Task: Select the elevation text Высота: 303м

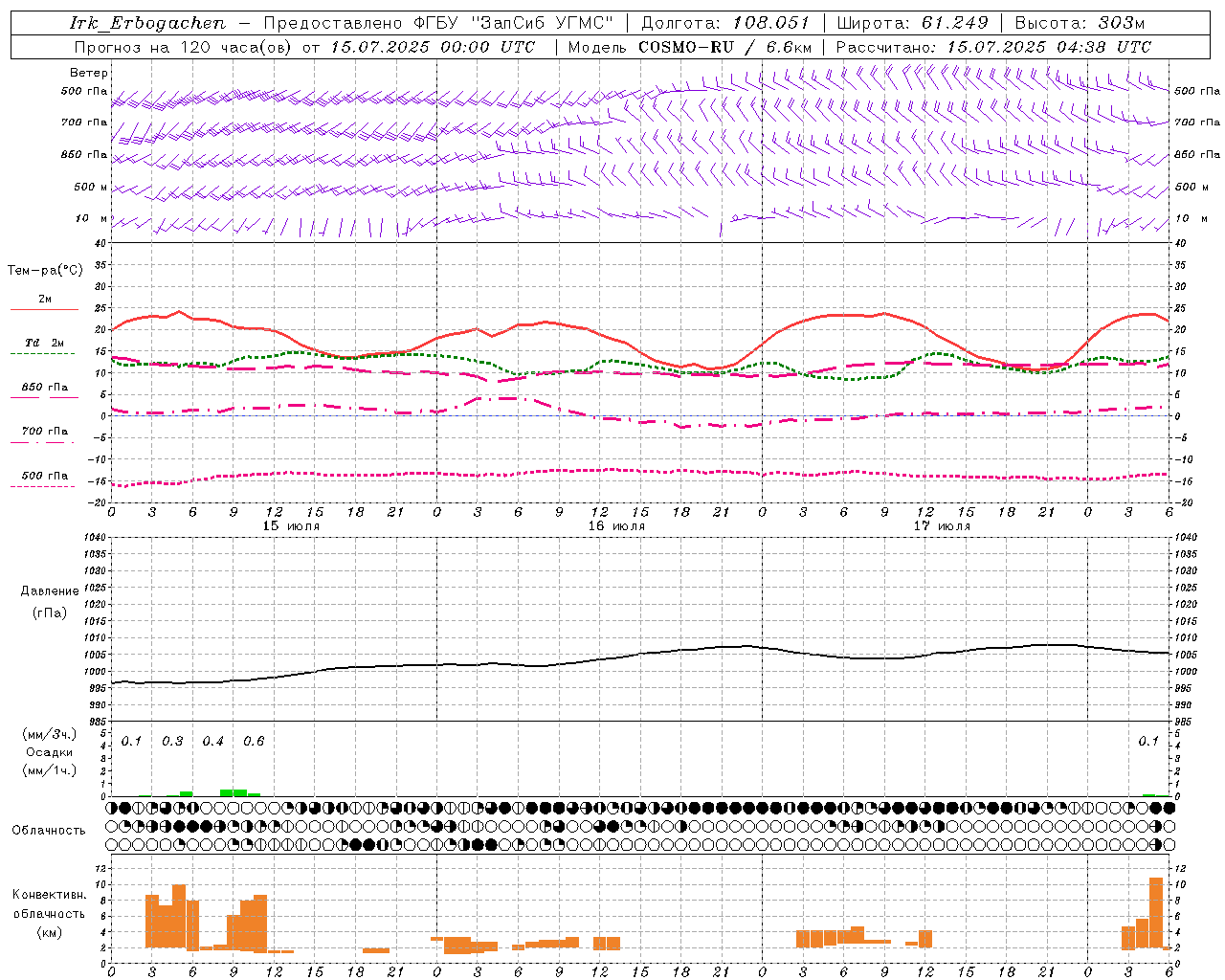Action: click(x=1079, y=23)
